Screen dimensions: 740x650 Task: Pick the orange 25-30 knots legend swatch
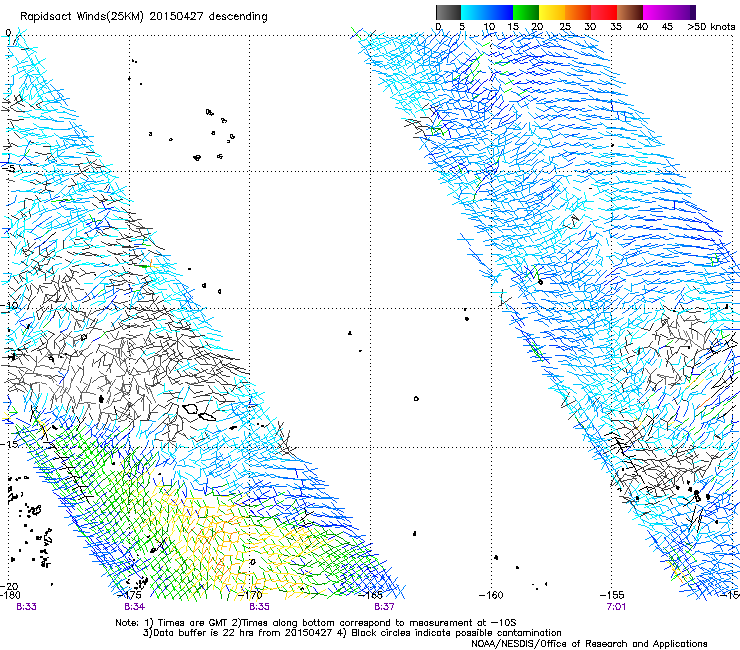(578, 12)
